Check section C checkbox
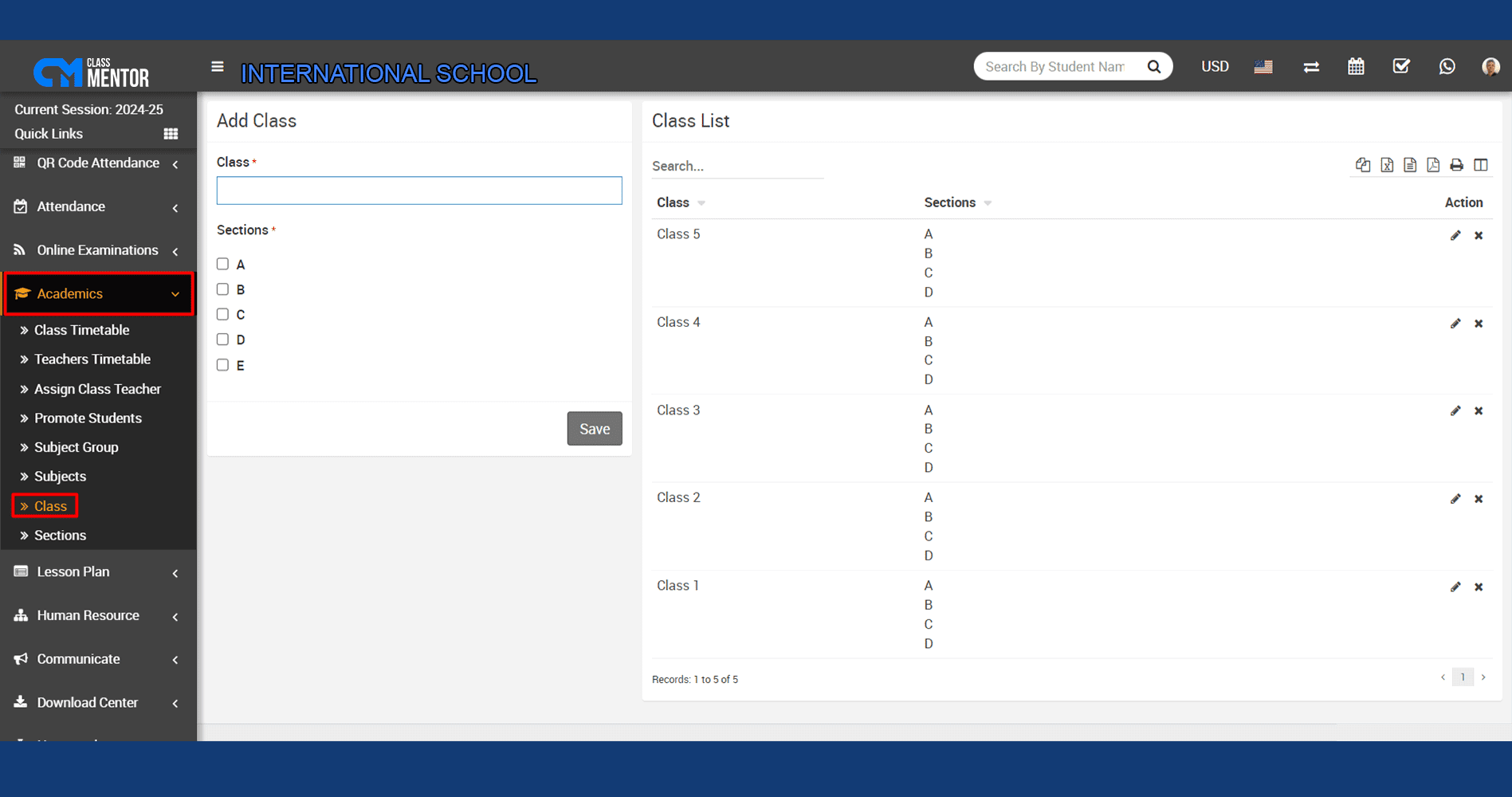 click(222, 314)
